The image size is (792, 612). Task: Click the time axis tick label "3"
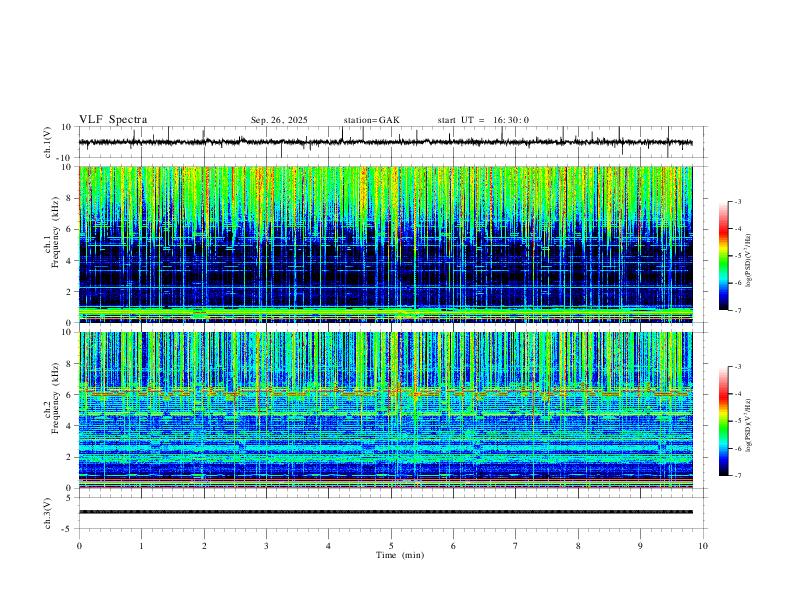[266, 546]
